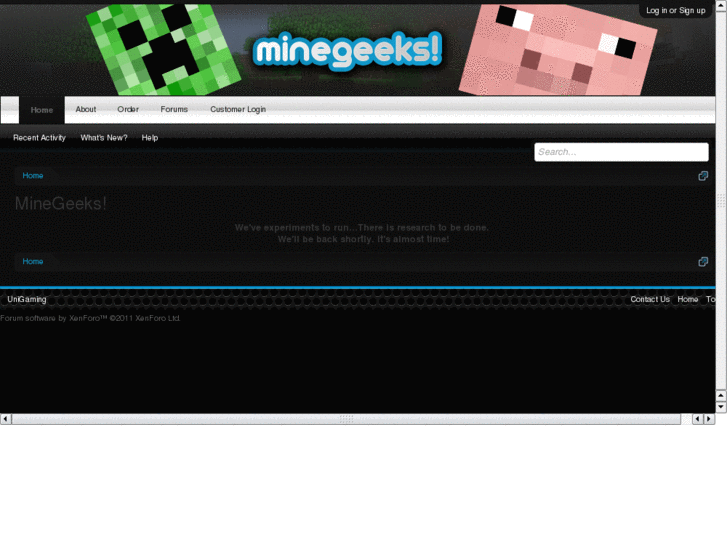Go to the Order tab

click(128, 109)
